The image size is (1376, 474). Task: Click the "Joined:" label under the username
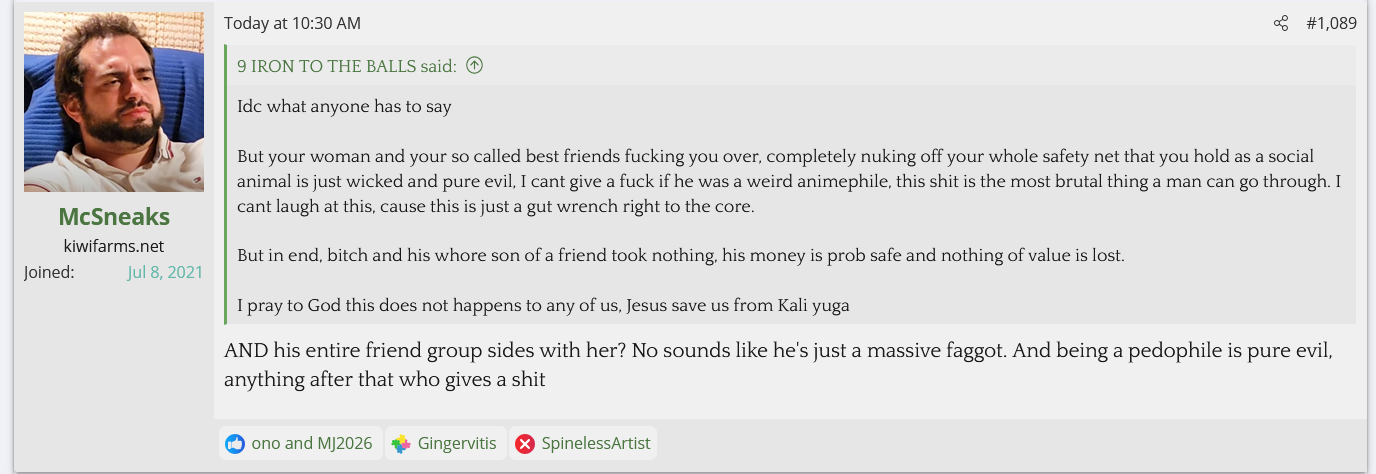point(49,272)
